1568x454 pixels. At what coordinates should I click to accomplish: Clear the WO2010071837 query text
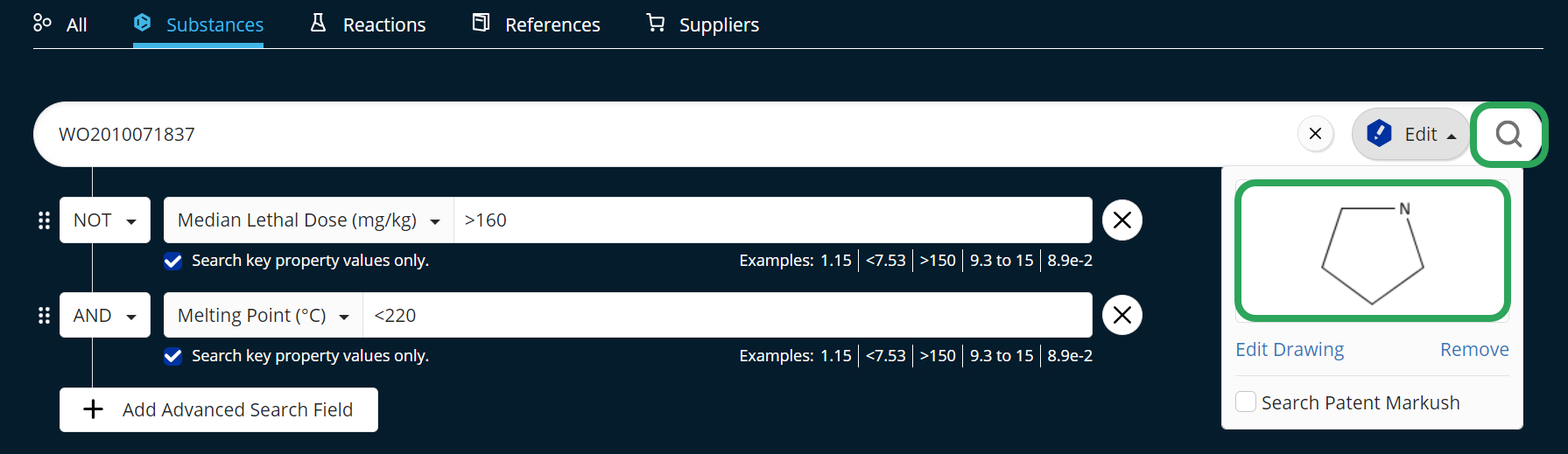[1315, 134]
